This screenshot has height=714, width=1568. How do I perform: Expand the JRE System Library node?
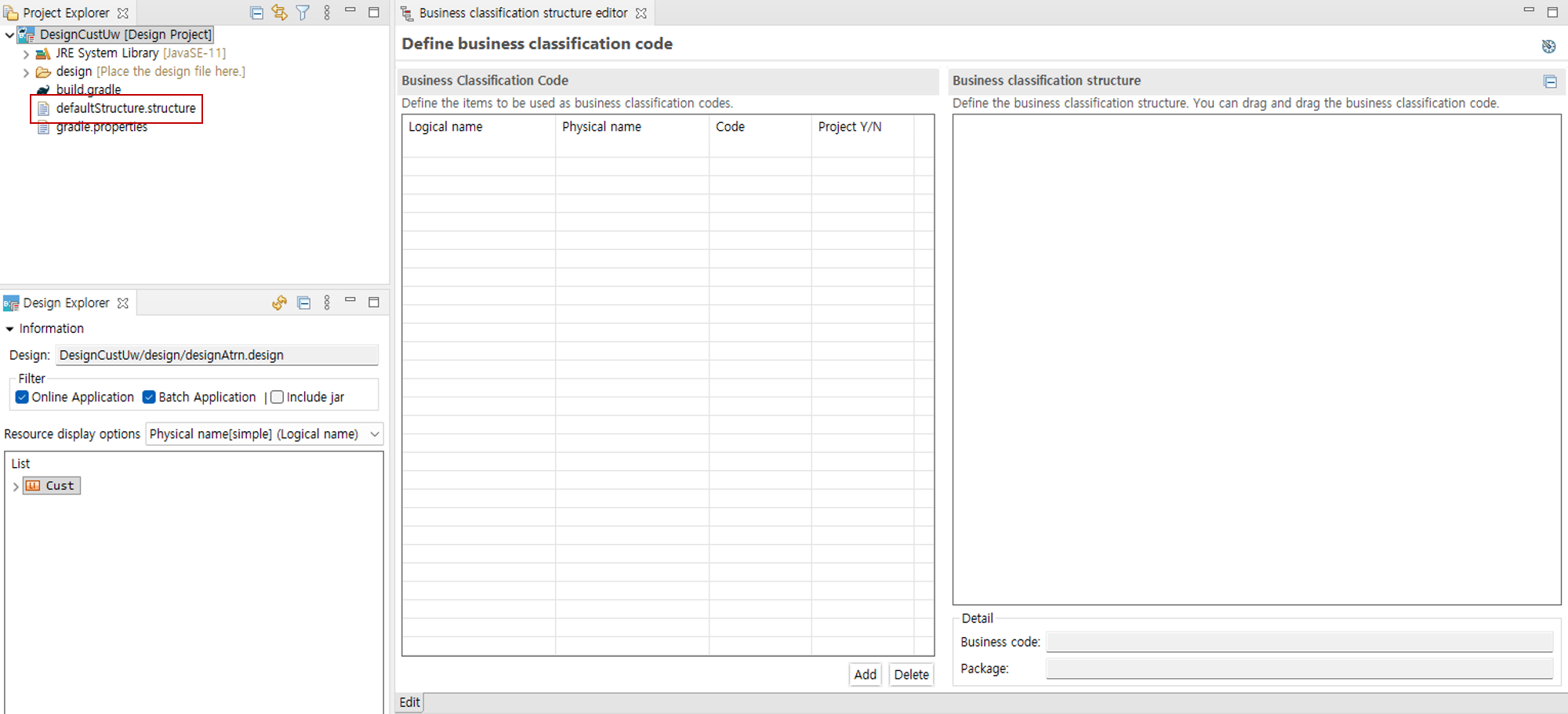coord(26,54)
